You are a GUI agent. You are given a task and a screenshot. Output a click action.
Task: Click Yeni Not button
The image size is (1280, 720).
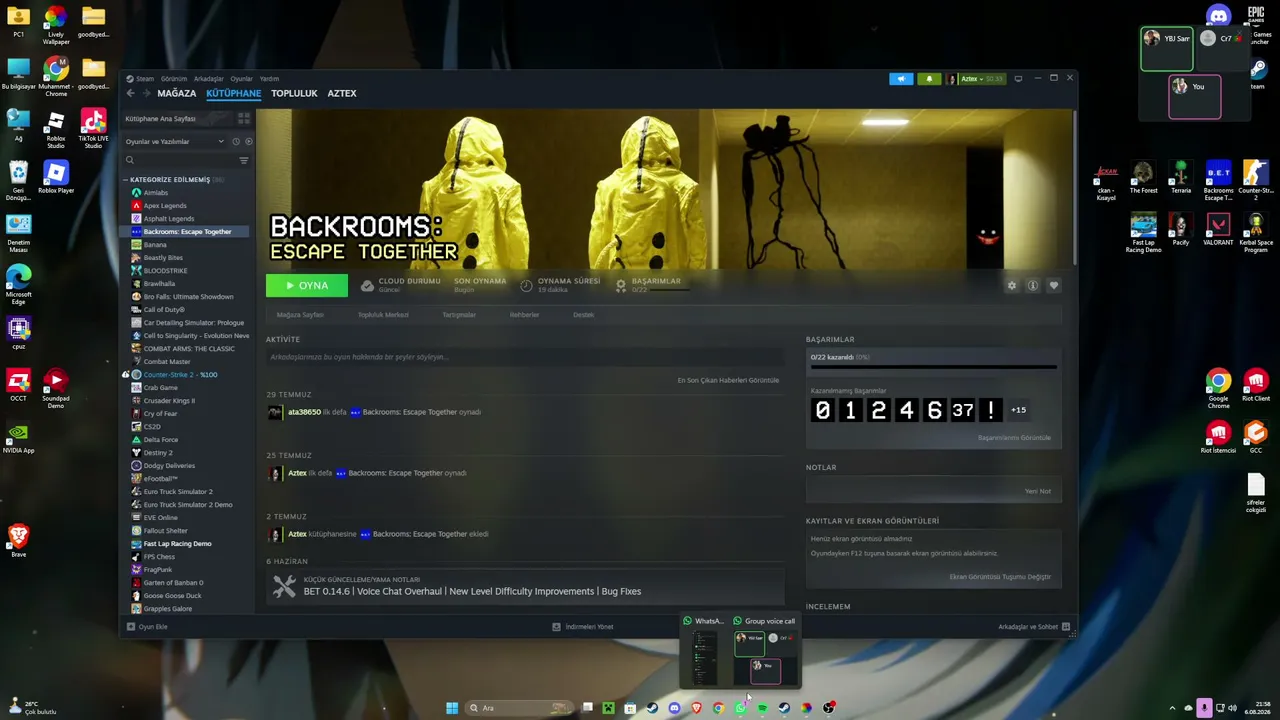click(1038, 491)
